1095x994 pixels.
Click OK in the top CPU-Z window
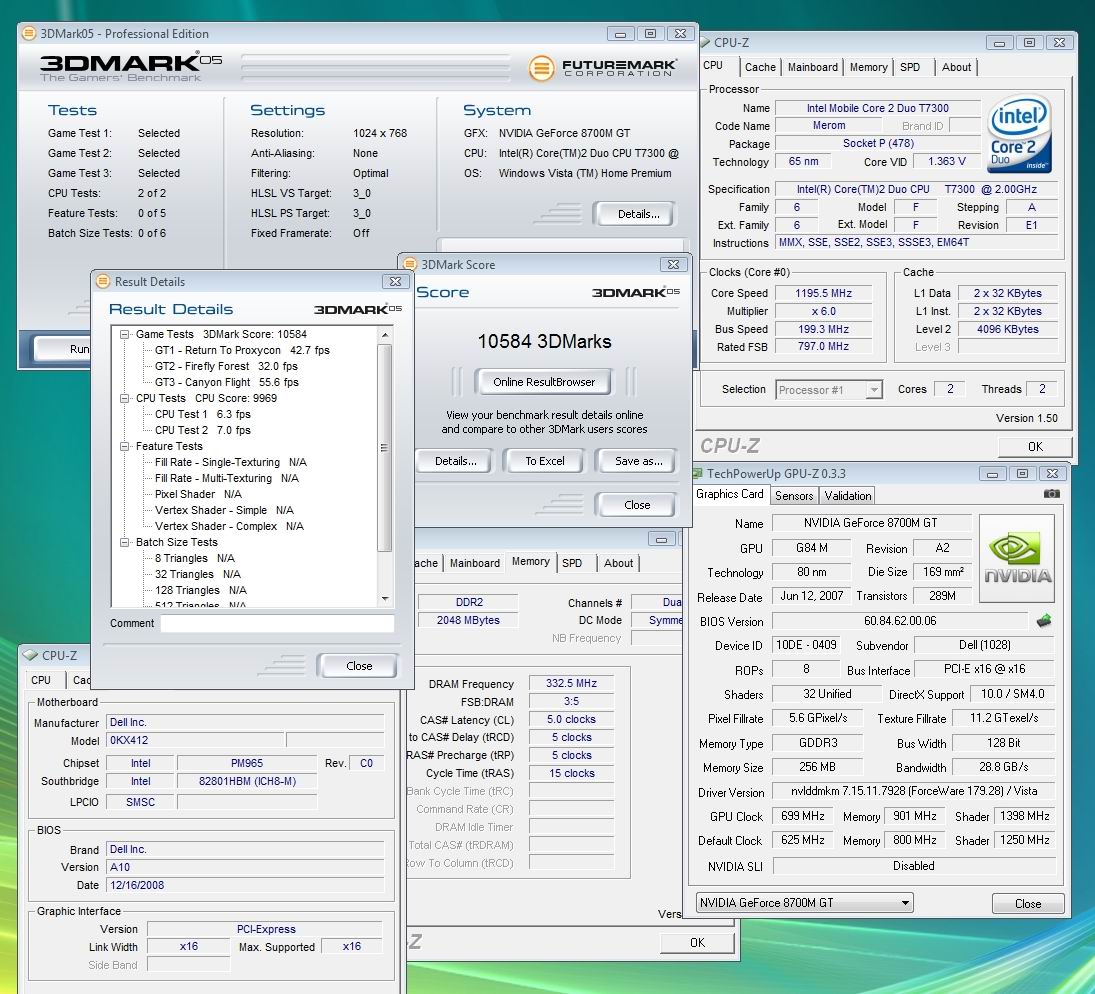click(x=1035, y=447)
